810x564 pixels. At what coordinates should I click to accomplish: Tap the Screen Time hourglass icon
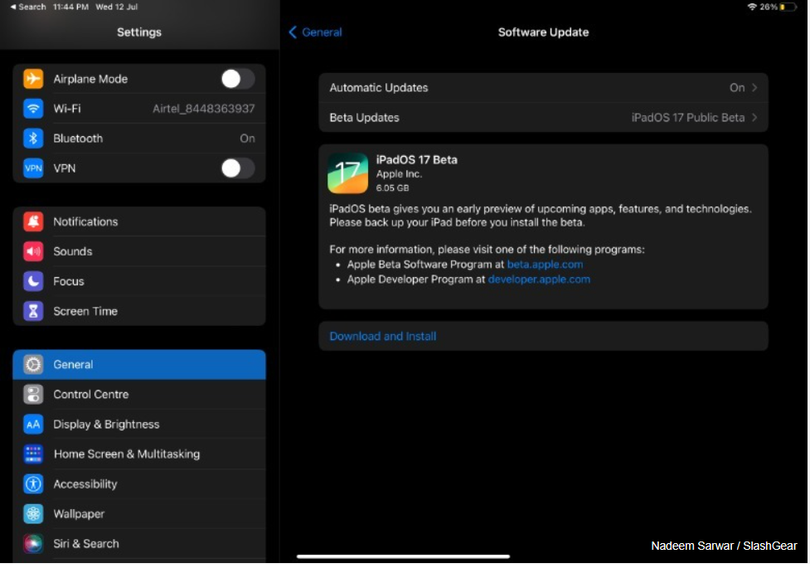33,311
